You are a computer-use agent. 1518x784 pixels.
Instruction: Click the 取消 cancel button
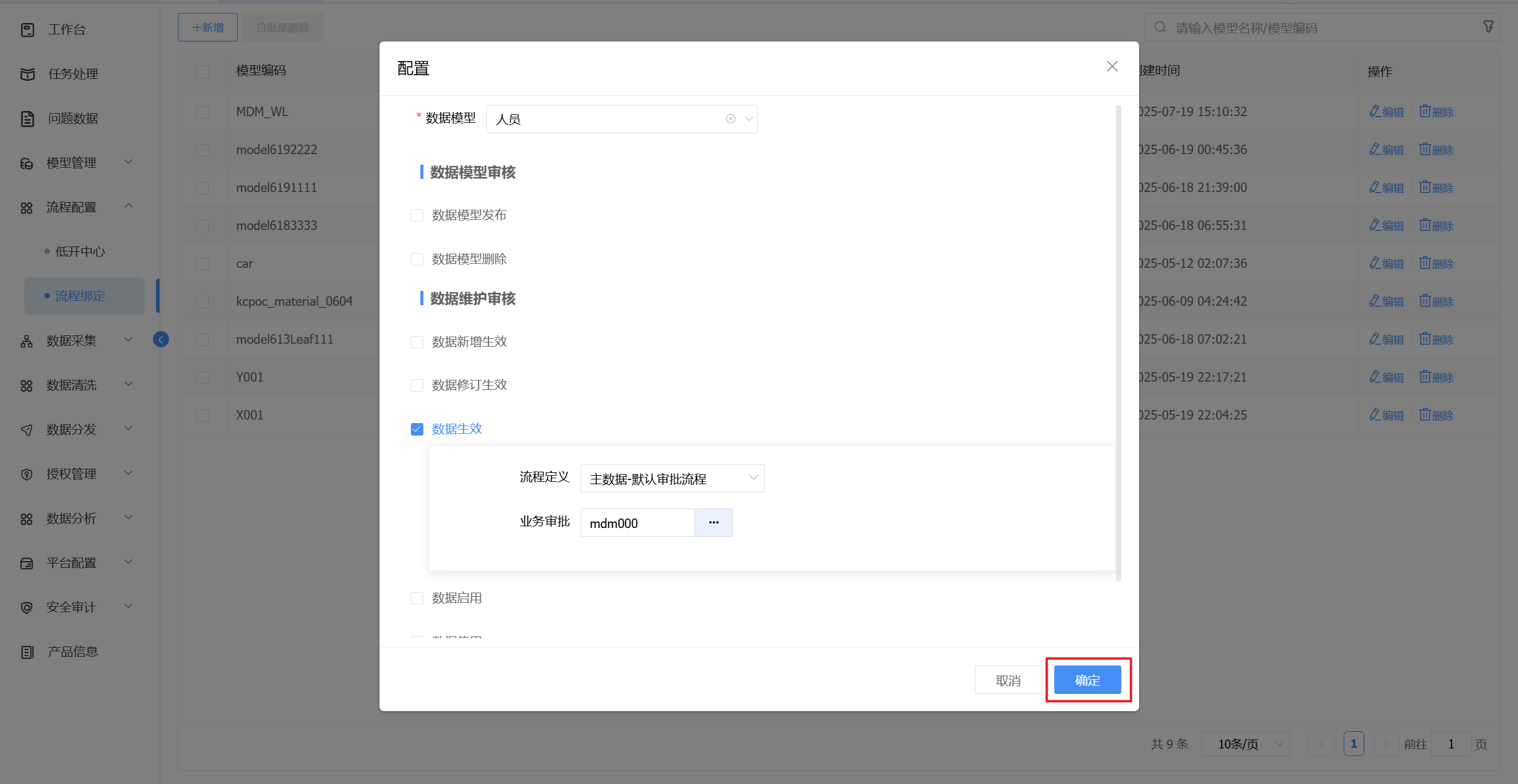pyautogui.click(x=1007, y=680)
